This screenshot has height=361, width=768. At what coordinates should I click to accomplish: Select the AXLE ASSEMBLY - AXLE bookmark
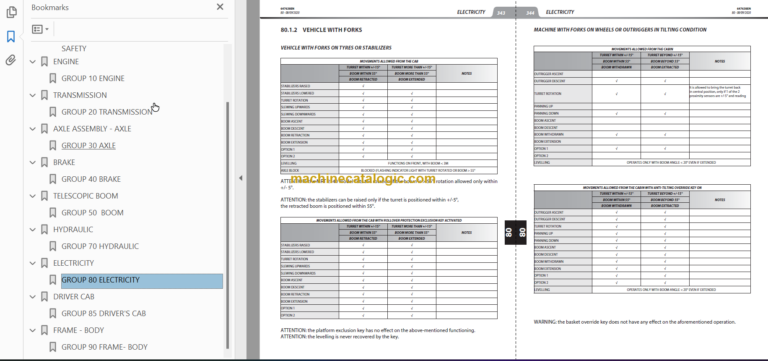coord(92,129)
